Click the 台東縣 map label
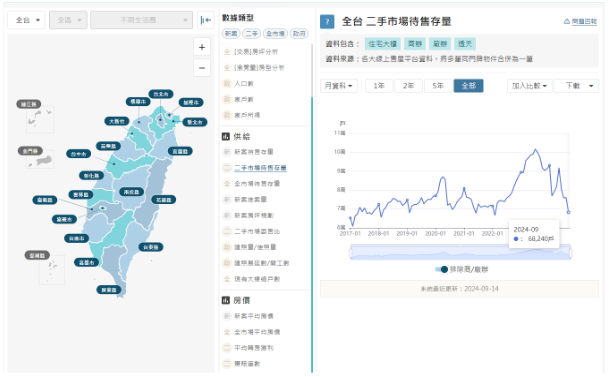The height and width of the screenshot is (377, 609). click(x=151, y=247)
